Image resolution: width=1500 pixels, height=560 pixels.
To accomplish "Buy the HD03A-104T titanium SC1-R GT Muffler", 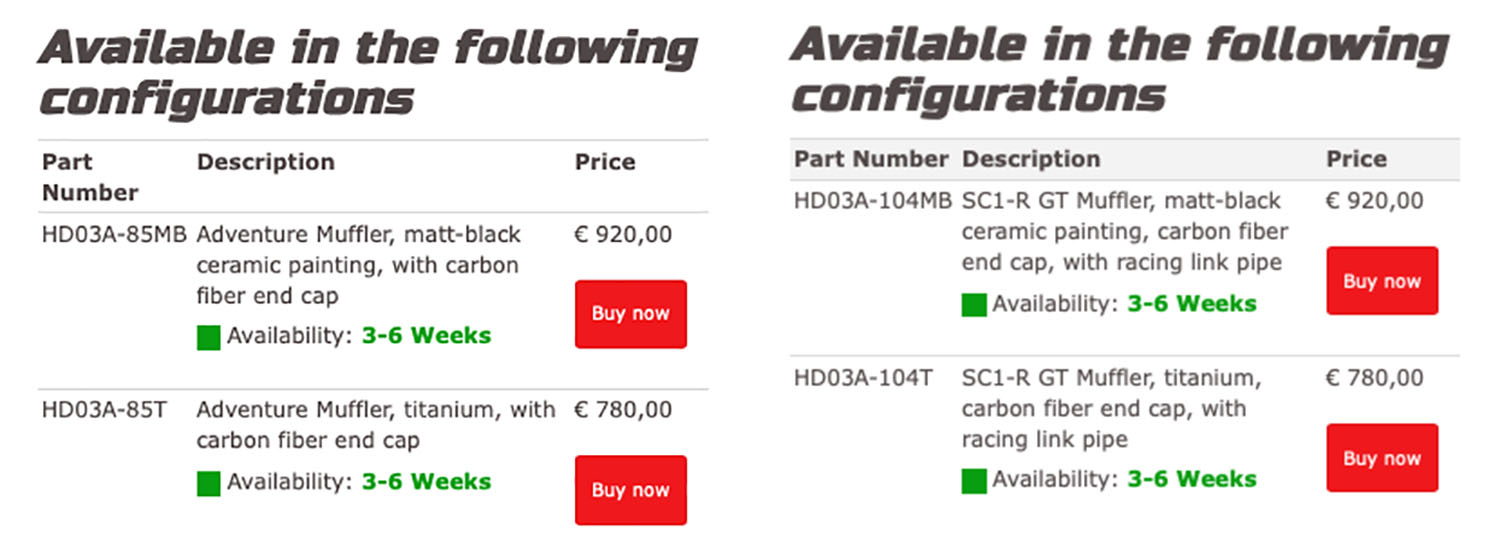I will click(x=1382, y=458).
